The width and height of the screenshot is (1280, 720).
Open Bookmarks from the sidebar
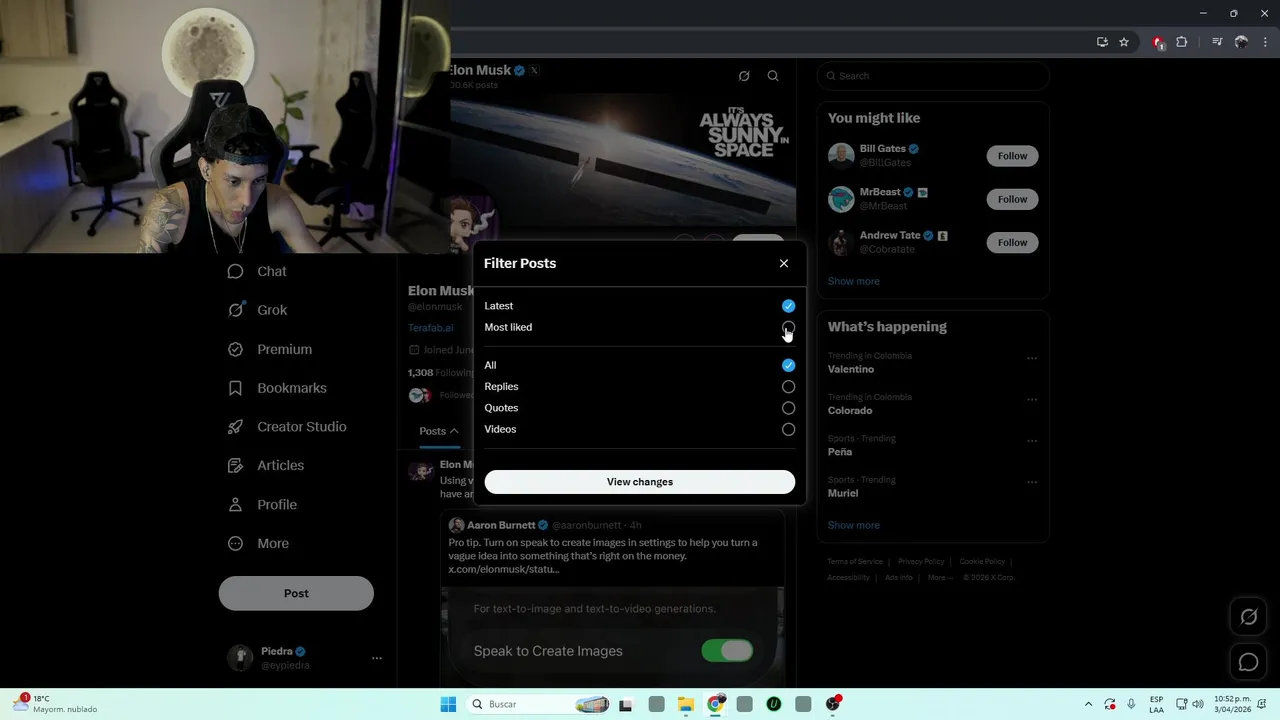point(277,388)
